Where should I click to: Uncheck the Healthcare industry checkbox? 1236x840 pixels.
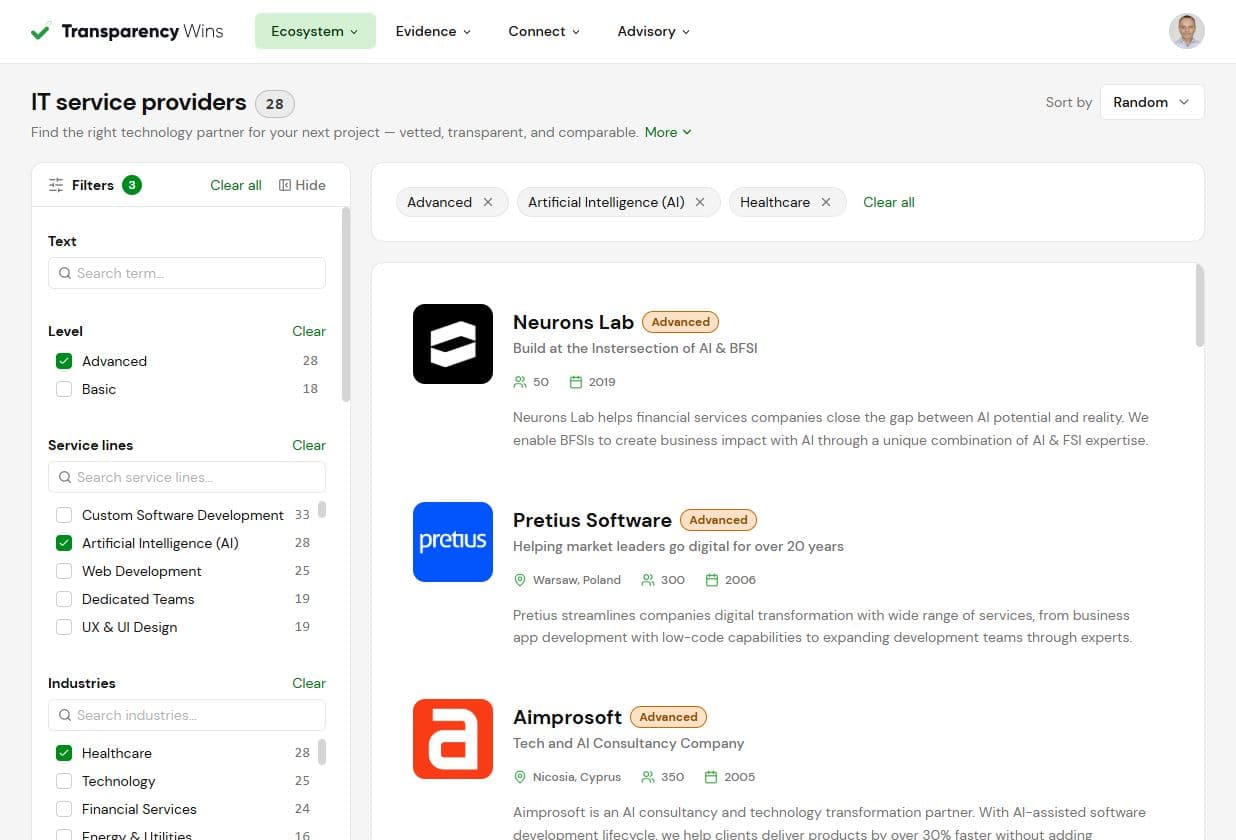point(64,753)
